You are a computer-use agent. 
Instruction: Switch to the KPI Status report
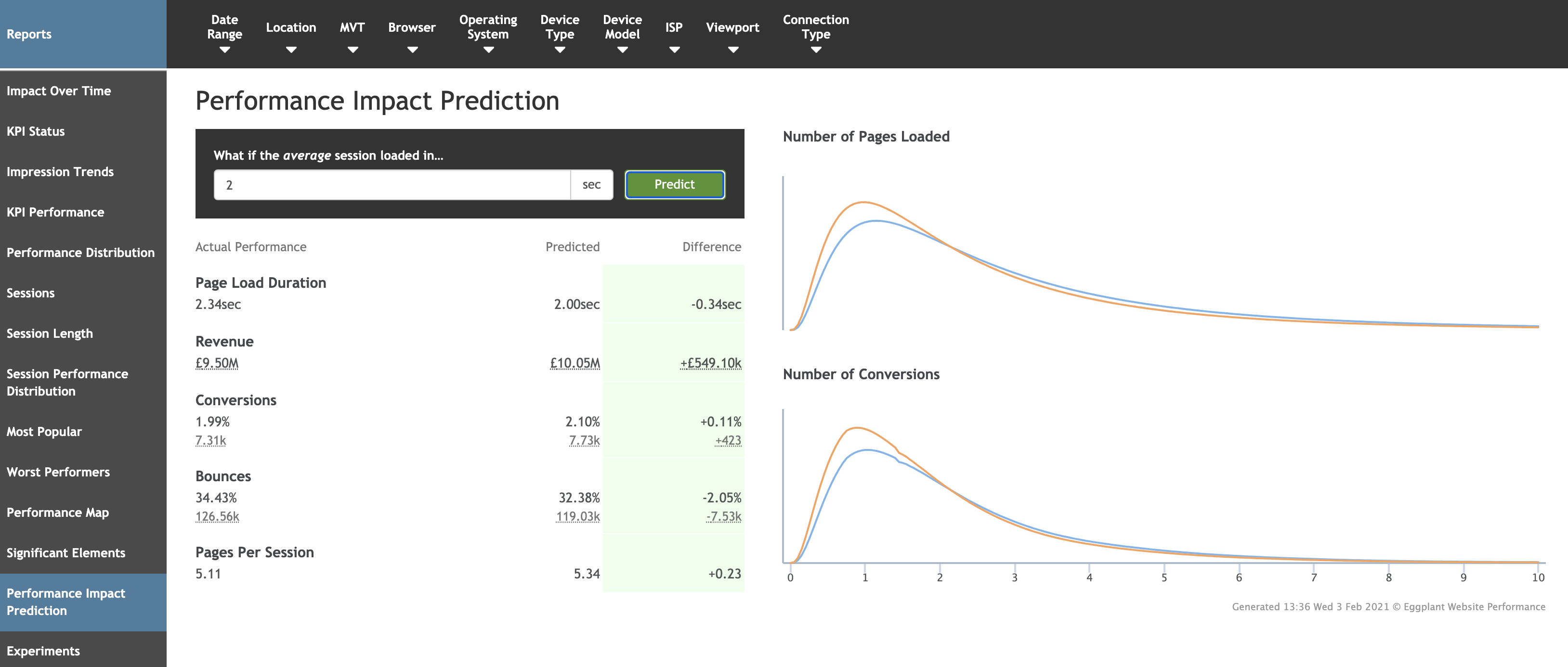click(x=35, y=131)
